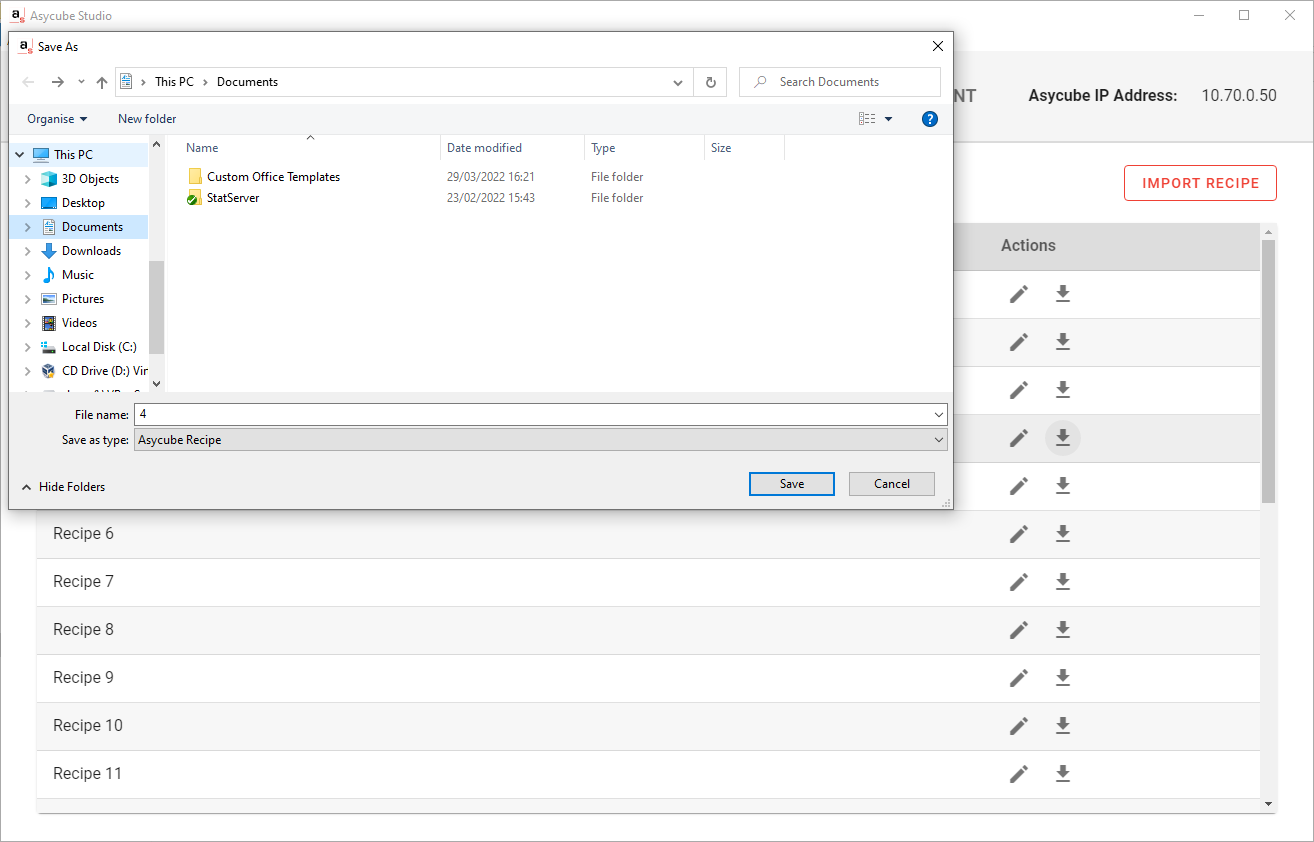Open the view options dropdown arrow

click(888, 119)
